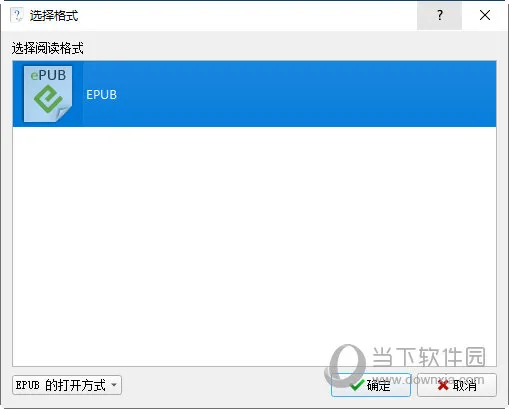Confirm selection with the 确定 button
This screenshot has width=509, height=409.
(371, 385)
